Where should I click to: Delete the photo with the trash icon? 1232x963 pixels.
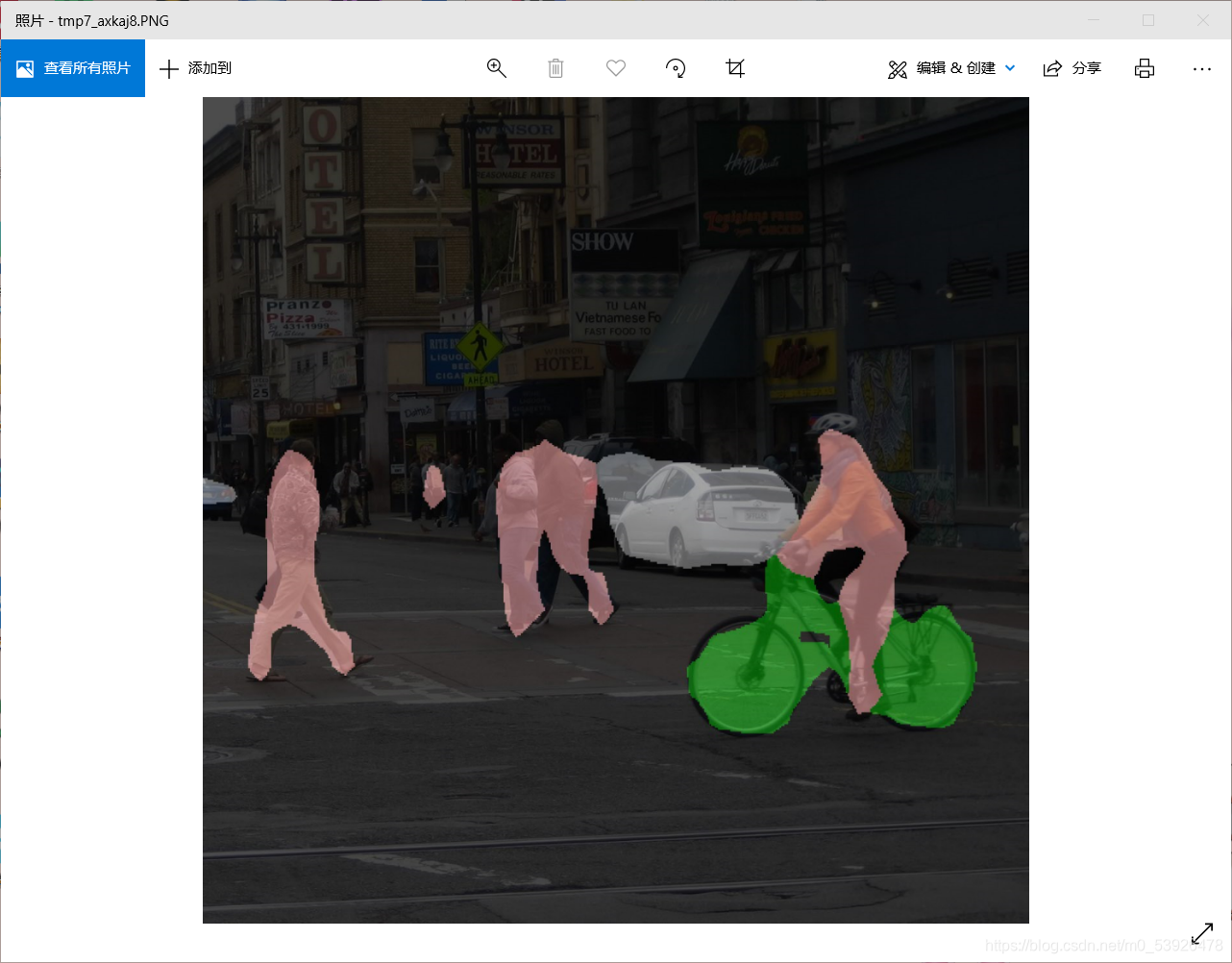click(555, 68)
